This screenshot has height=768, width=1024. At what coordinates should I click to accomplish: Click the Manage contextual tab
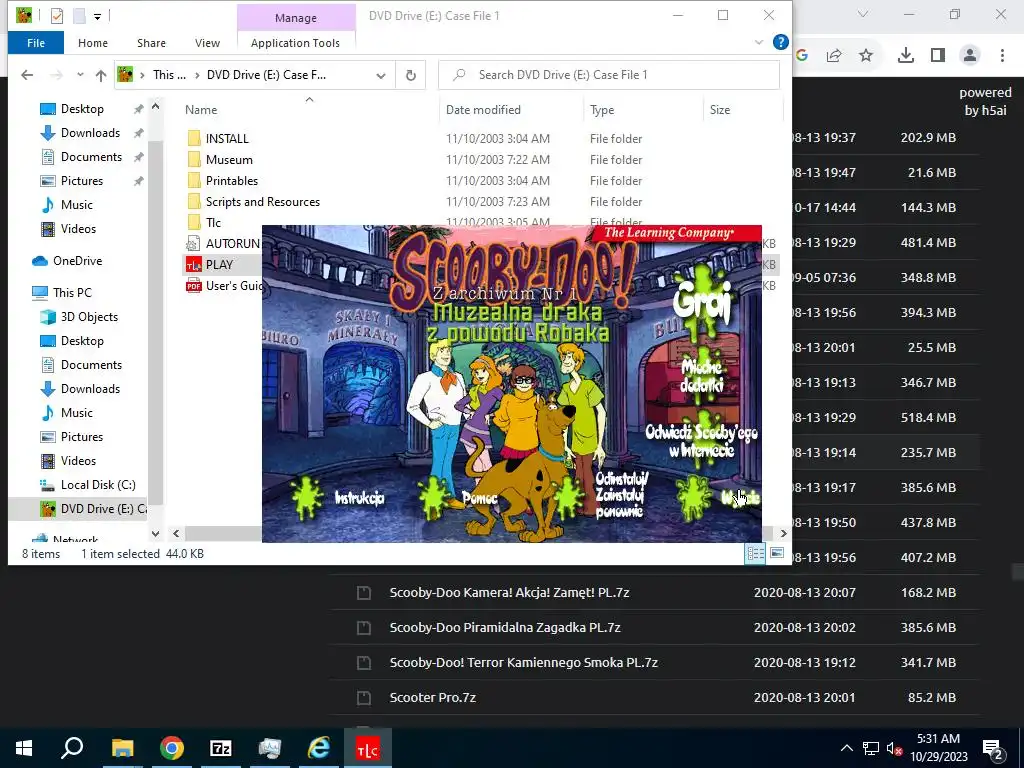296,18
